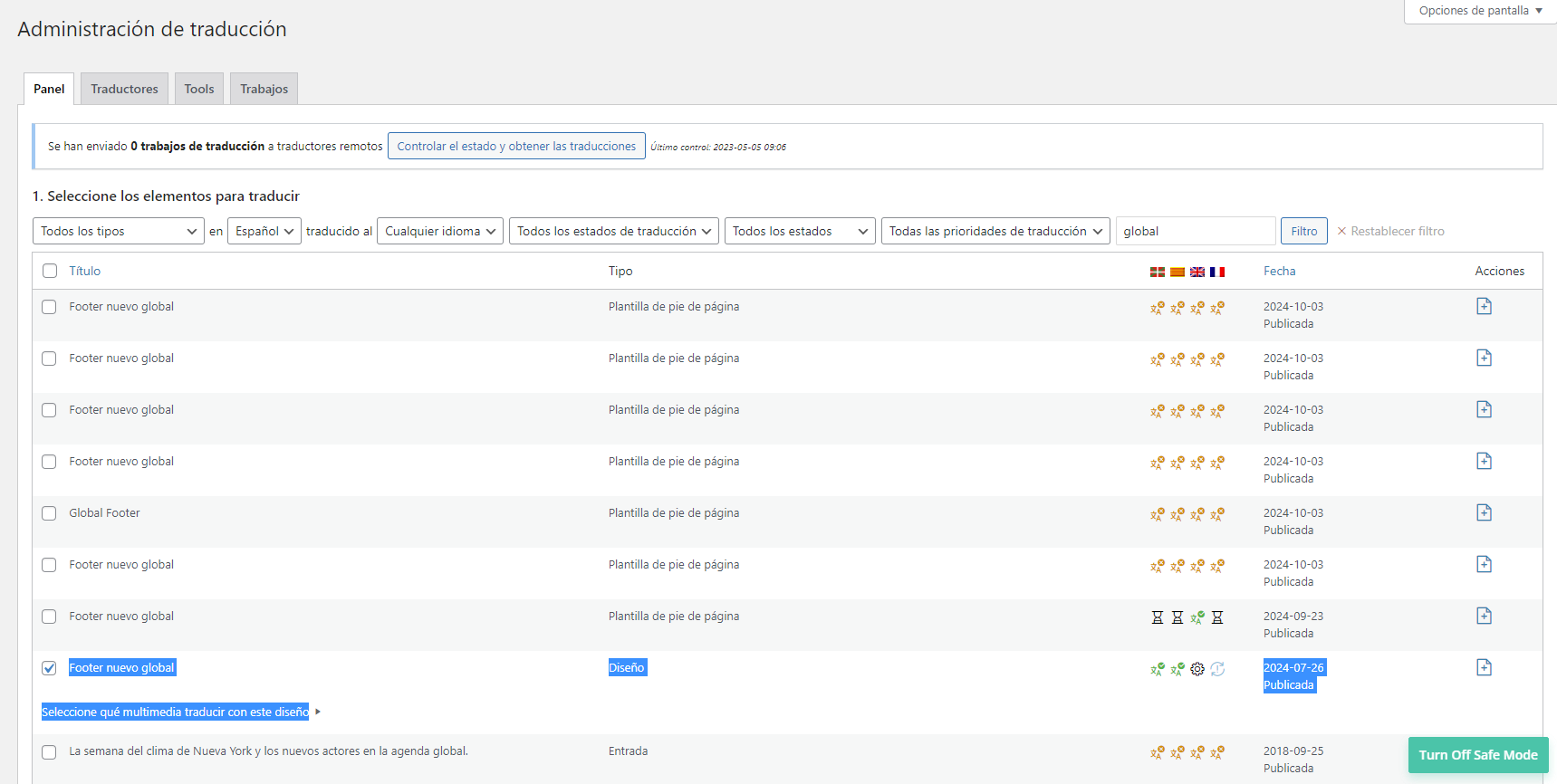The image size is (1557, 784).
Task: Click the French flag column header icon
Action: pyautogui.click(x=1217, y=272)
